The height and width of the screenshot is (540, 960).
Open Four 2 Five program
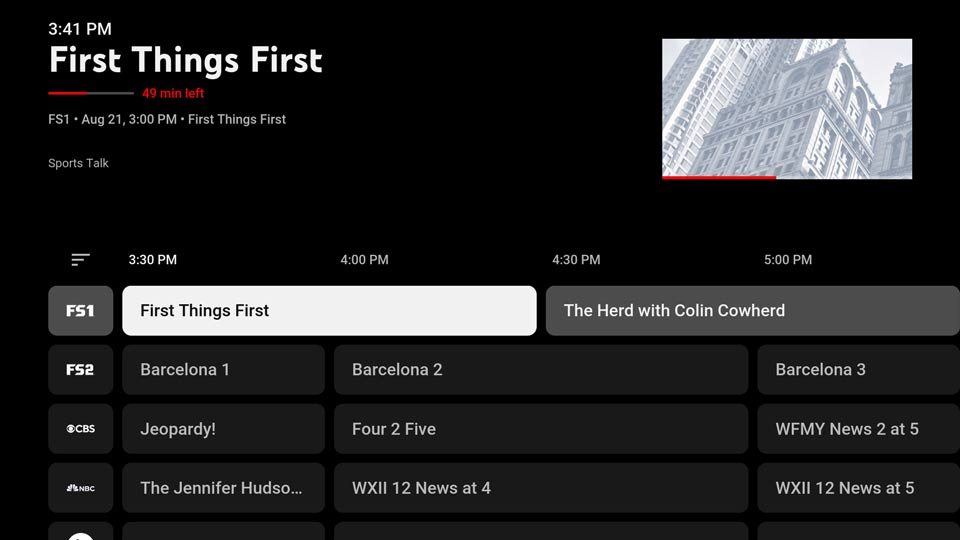pos(540,429)
